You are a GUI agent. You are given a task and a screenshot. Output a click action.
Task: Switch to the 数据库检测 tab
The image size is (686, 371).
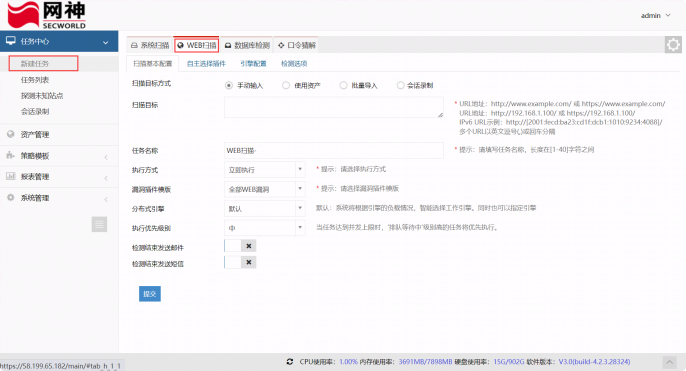click(247, 45)
